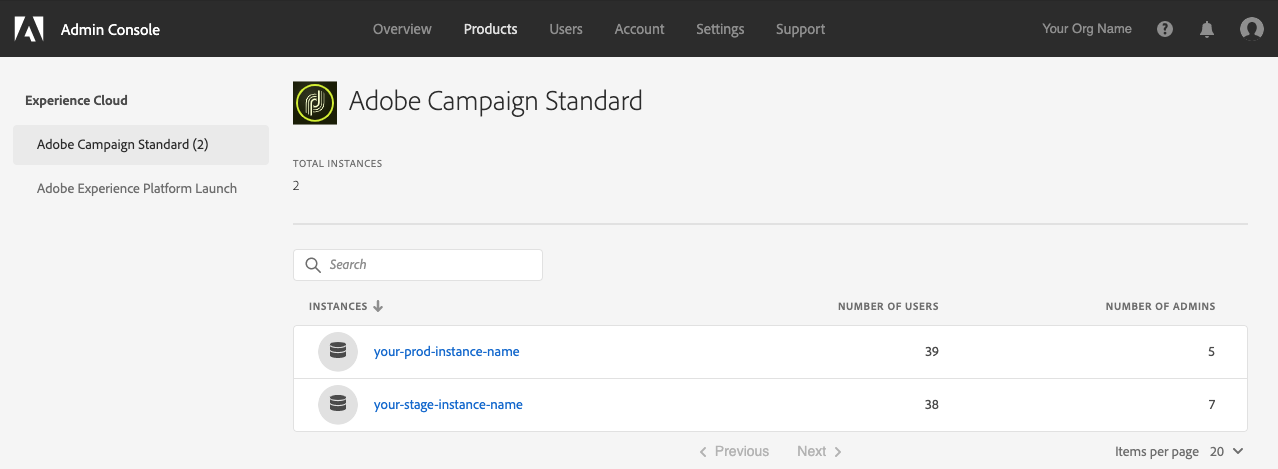This screenshot has height=469, width=1278.
Task: Click the prod instance database icon
Action: click(x=338, y=352)
